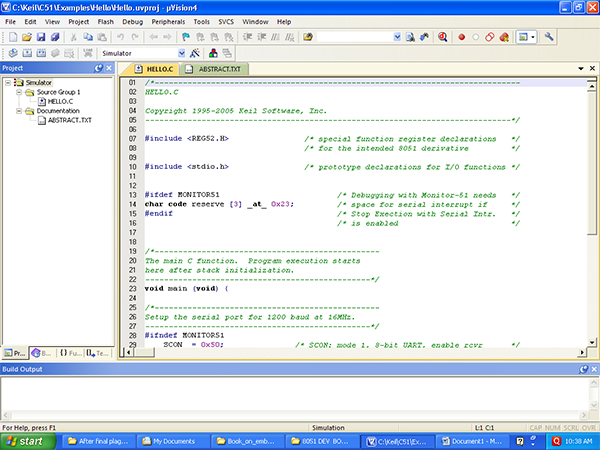Select the Templates tab in the Project panel

coord(98,353)
